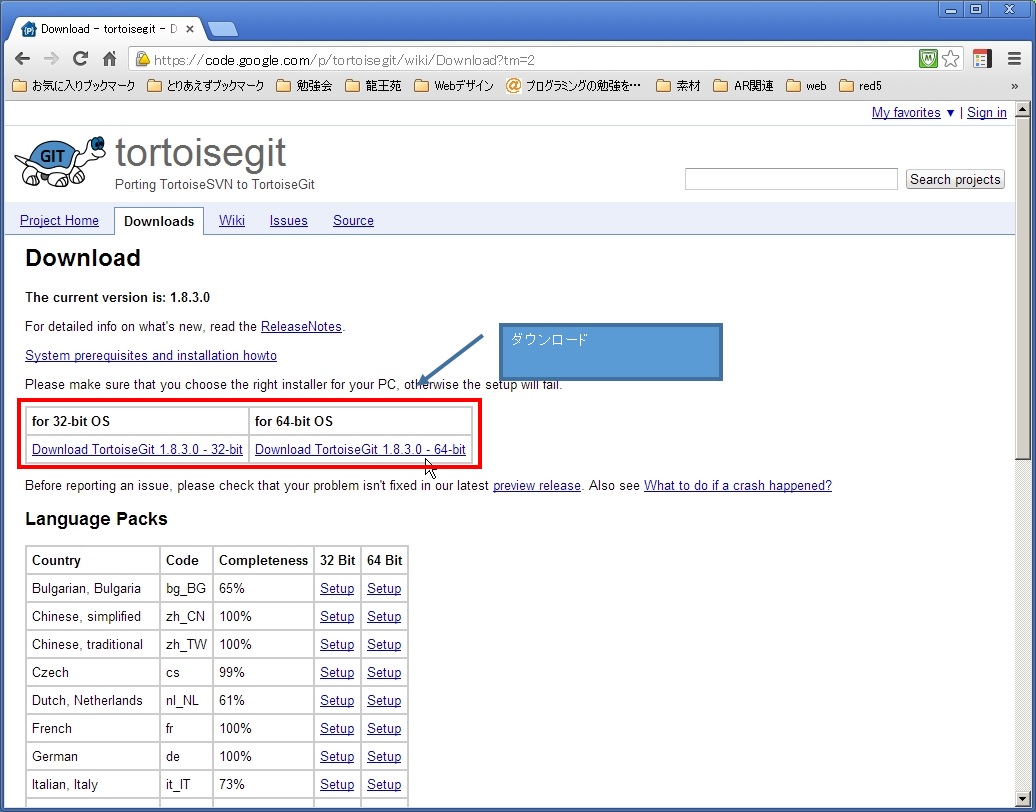The height and width of the screenshot is (812, 1036).
Task: Open the 龍王苑 bookmarks folder
Action: pos(373,86)
